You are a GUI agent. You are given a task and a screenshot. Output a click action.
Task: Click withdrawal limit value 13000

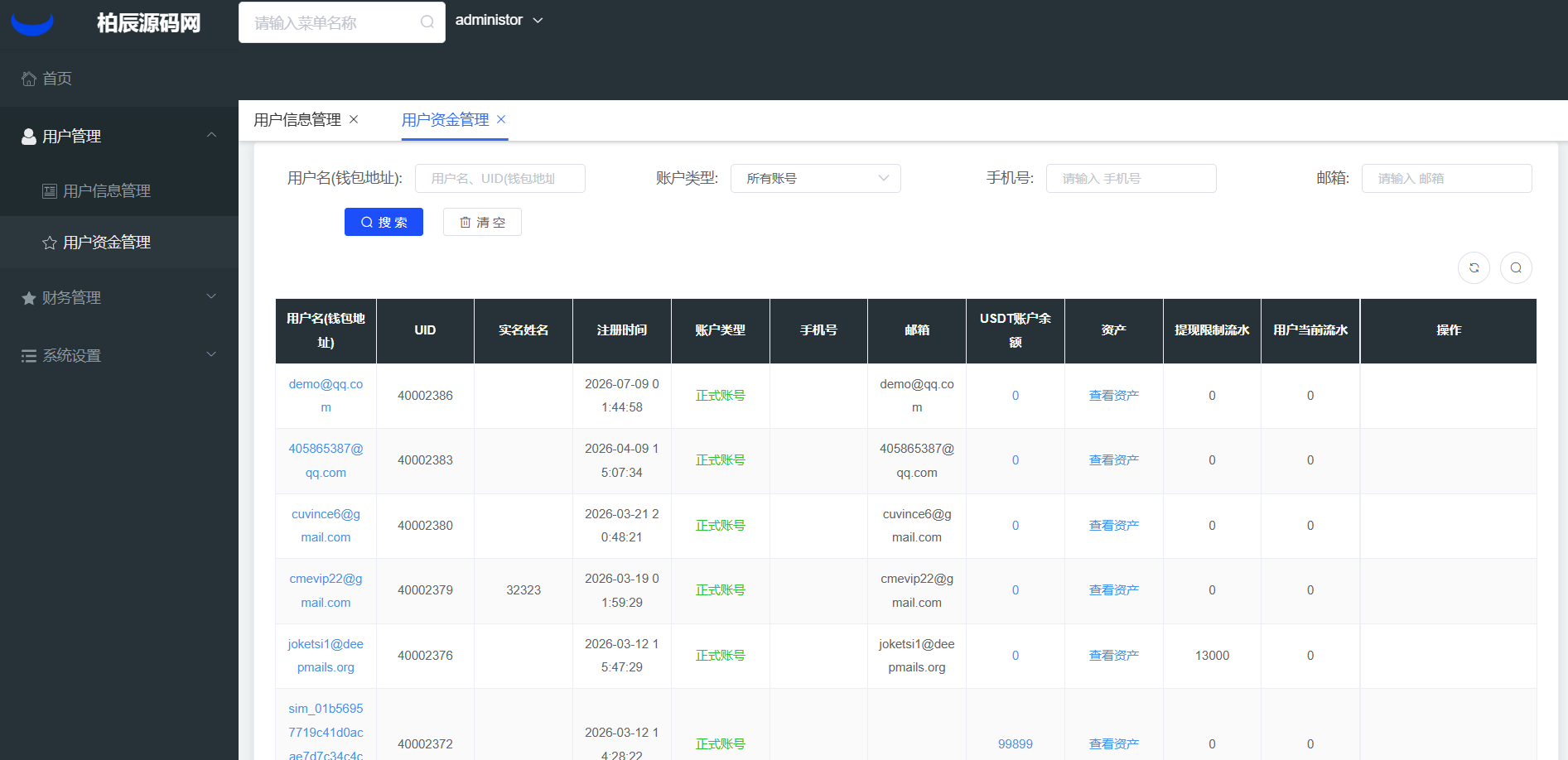1212,656
